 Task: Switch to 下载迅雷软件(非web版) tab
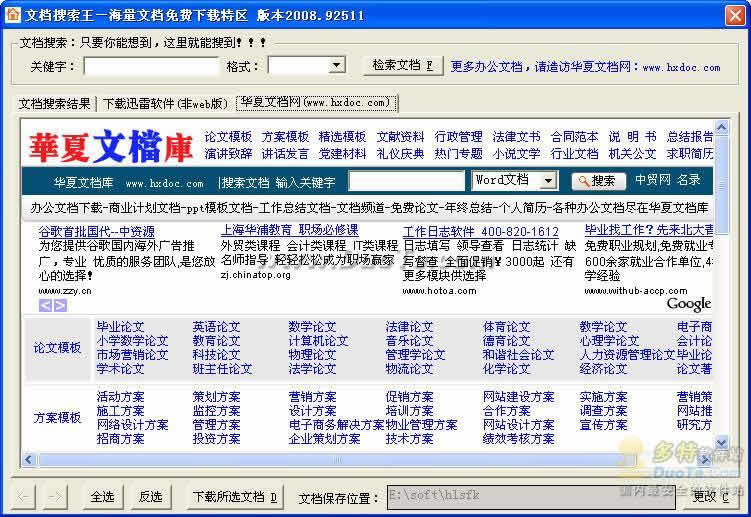point(165,103)
